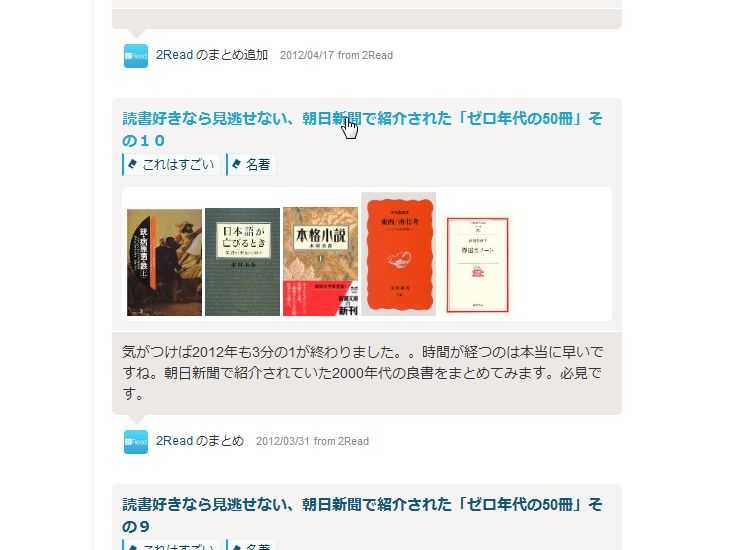
Task: Click the 2012/03/31 from 2Read timestamp
Action: click(x=313, y=441)
